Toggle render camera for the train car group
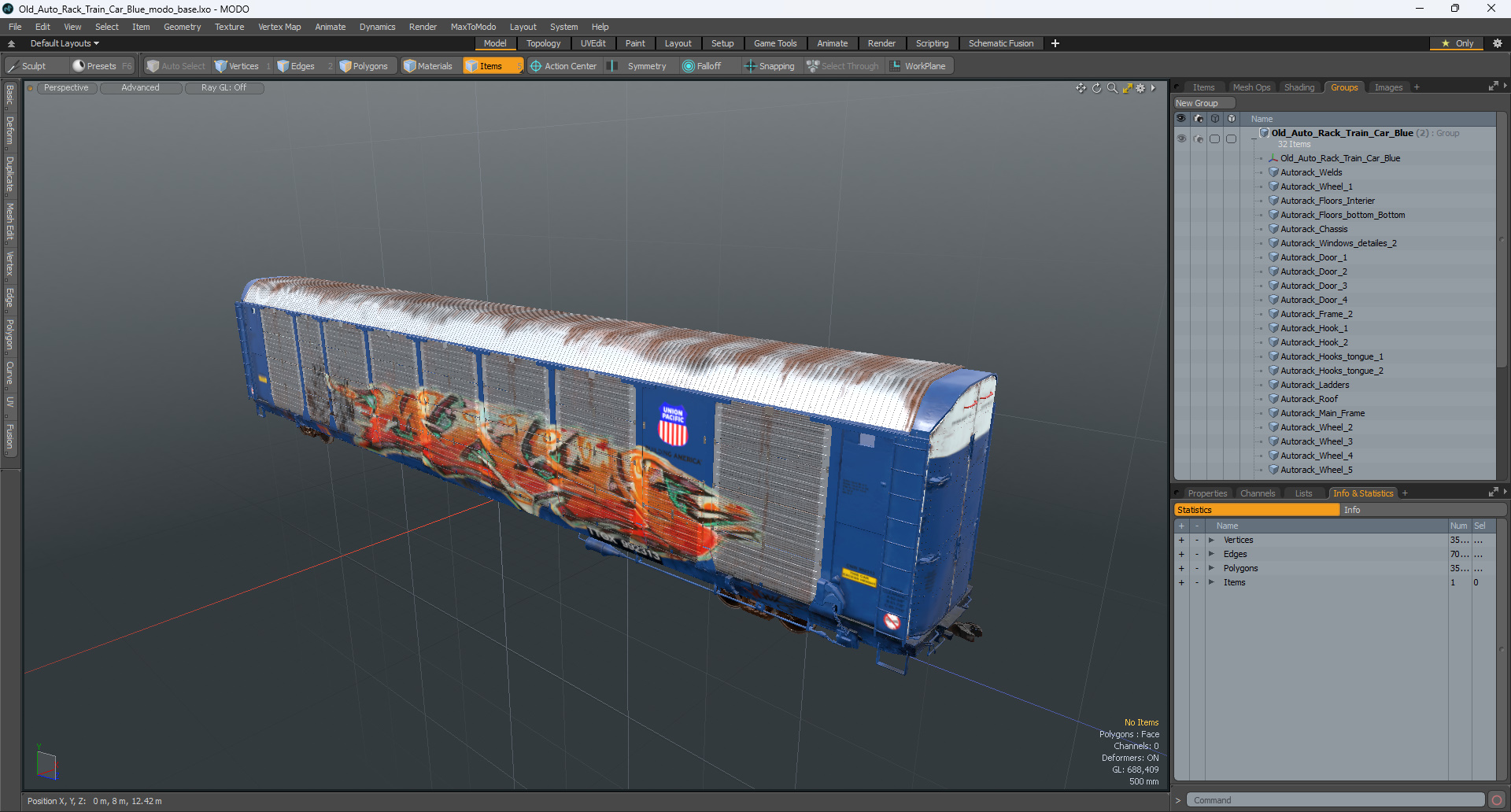The height and width of the screenshot is (812, 1511). click(1199, 138)
